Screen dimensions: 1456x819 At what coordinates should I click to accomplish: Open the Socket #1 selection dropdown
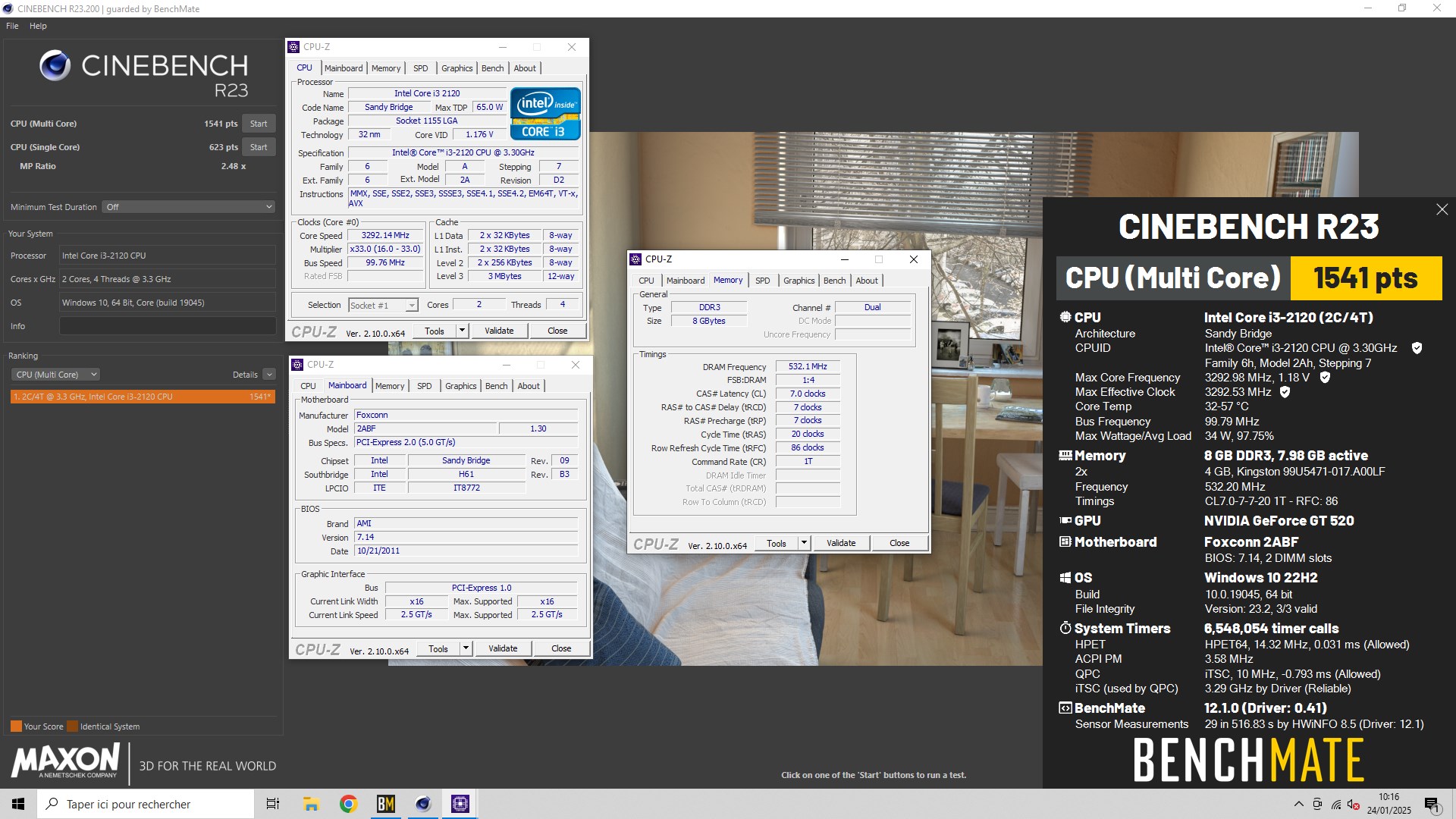tap(383, 305)
